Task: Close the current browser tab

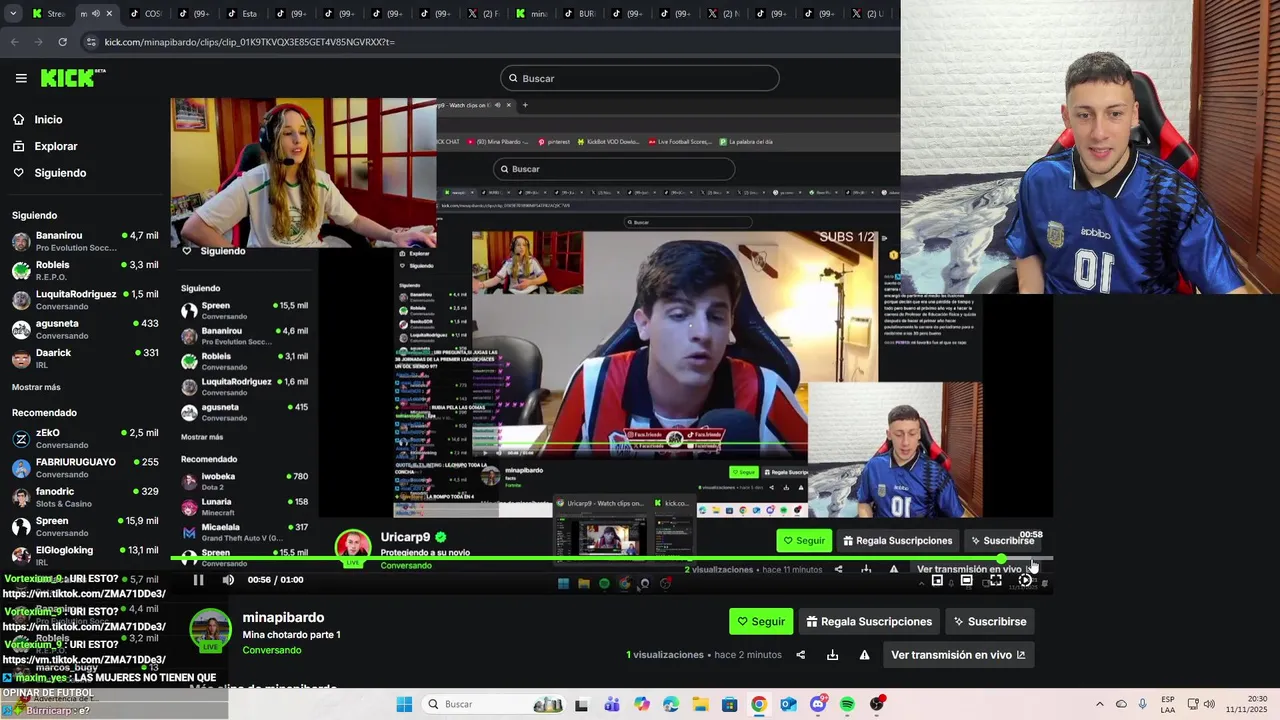Action: tap(109, 14)
